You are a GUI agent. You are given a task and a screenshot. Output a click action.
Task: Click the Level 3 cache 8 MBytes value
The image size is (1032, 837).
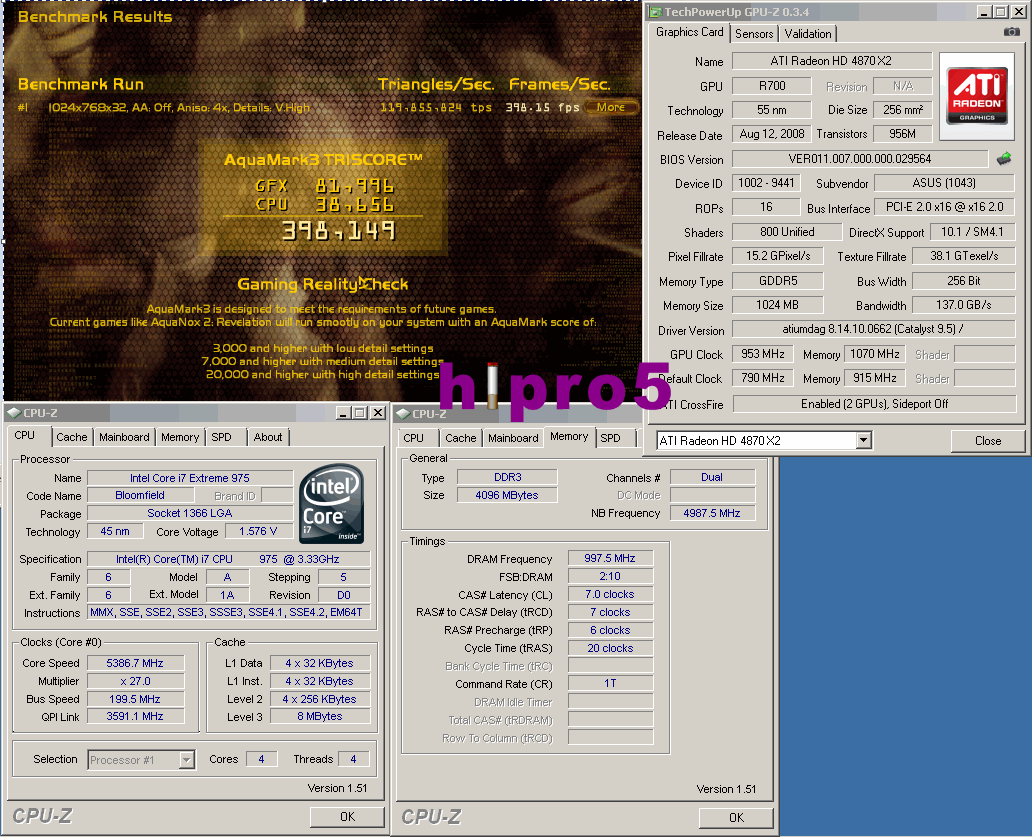[320, 716]
